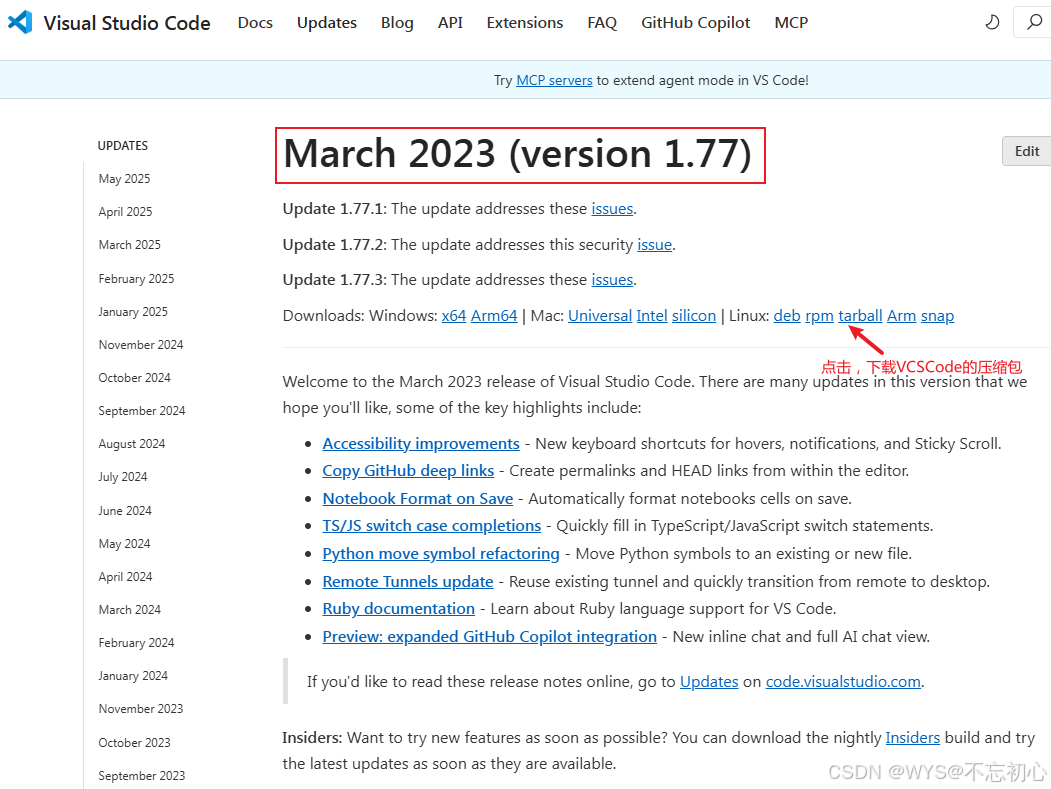
Task: Select February 2024 in the updates sidebar
Action: (136, 643)
